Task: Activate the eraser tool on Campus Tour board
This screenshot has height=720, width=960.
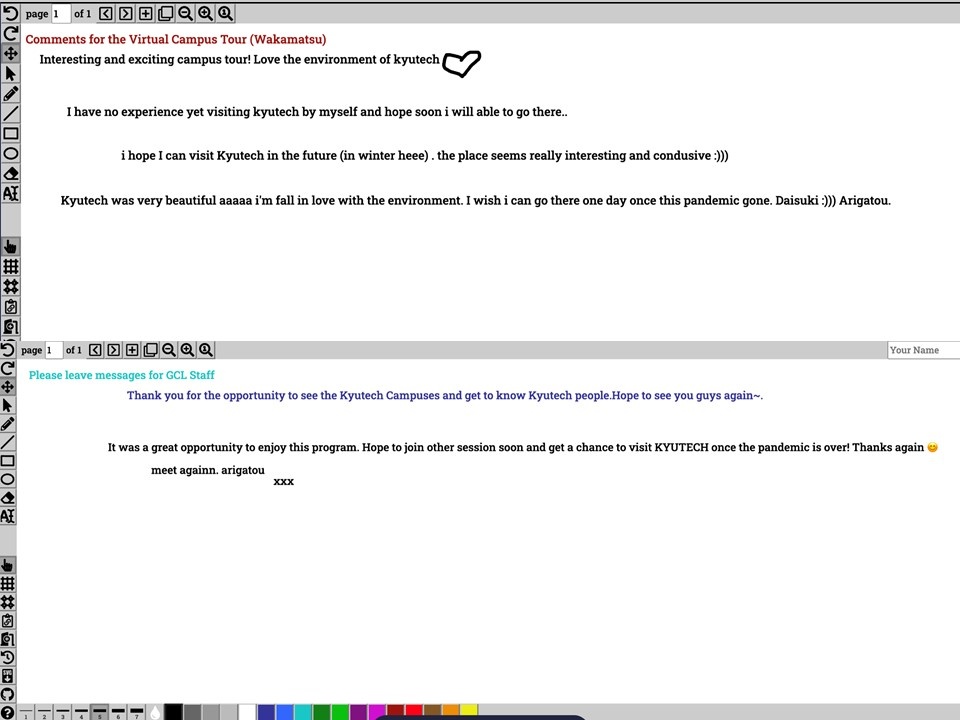Action: tap(10, 174)
